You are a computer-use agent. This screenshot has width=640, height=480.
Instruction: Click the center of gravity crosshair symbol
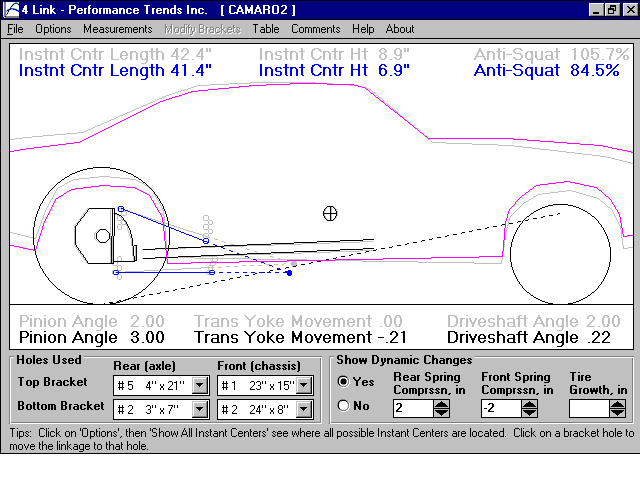click(x=330, y=213)
